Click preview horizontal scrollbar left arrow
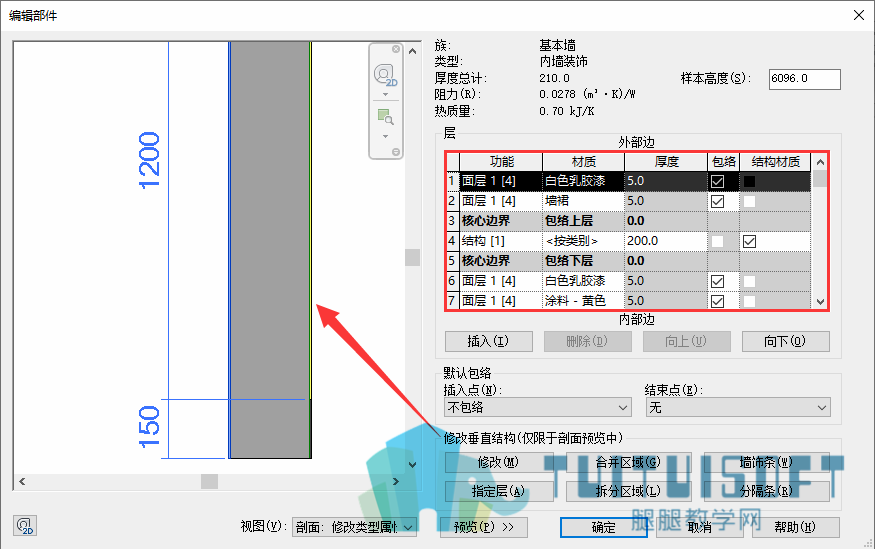 tap(22, 481)
